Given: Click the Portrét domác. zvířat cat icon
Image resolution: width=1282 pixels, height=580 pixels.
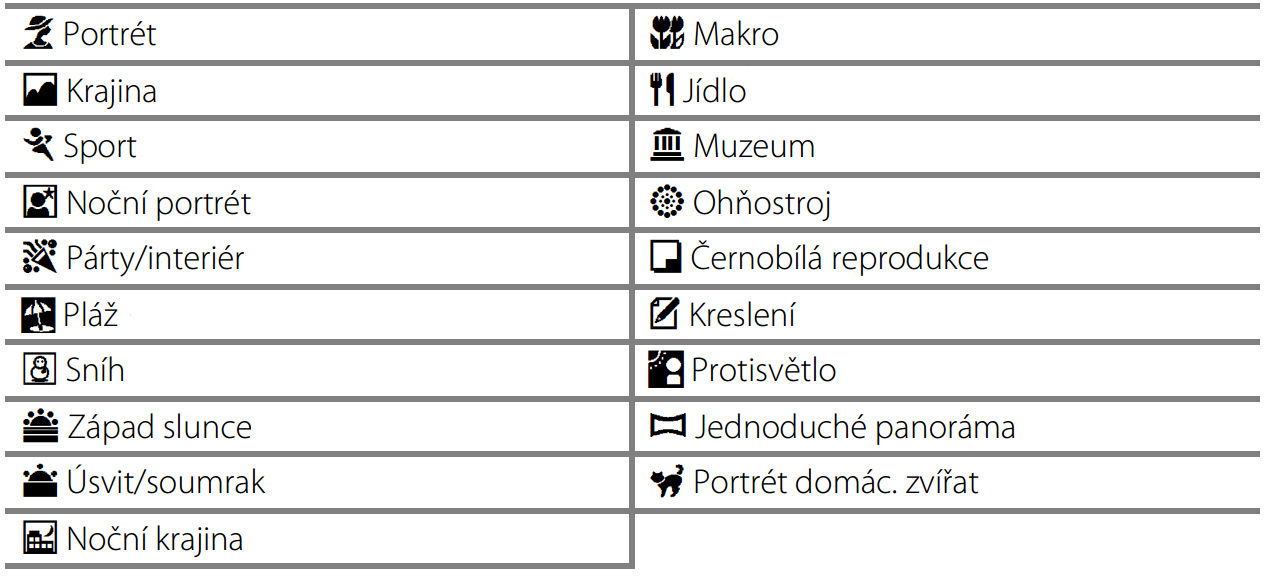Looking at the screenshot, I should click(x=667, y=484).
